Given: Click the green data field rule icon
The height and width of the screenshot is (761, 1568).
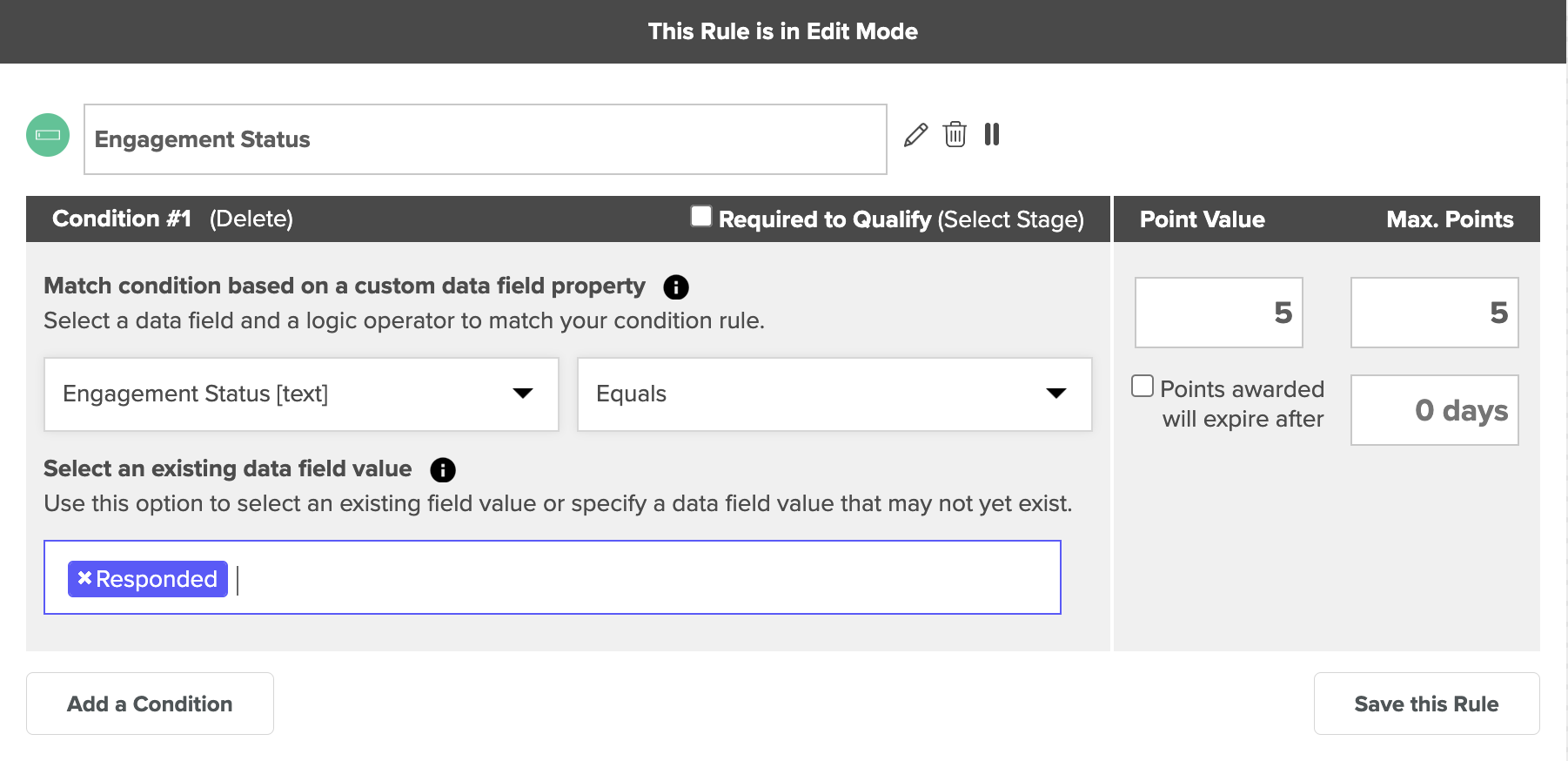Looking at the screenshot, I should pyautogui.click(x=48, y=135).
